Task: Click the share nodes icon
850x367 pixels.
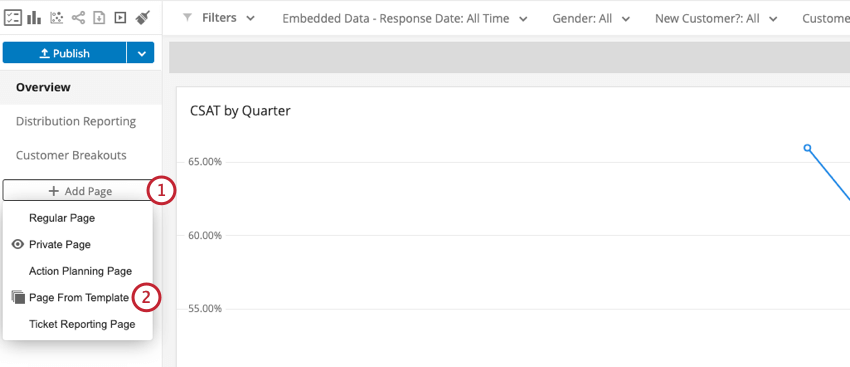Action: (x=79, y=18)
